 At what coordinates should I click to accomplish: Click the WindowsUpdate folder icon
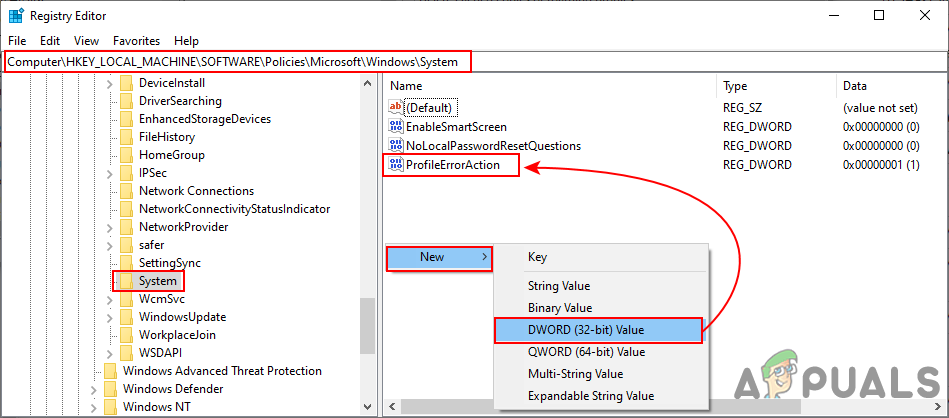pyautogui.click(x=126, y=317)
